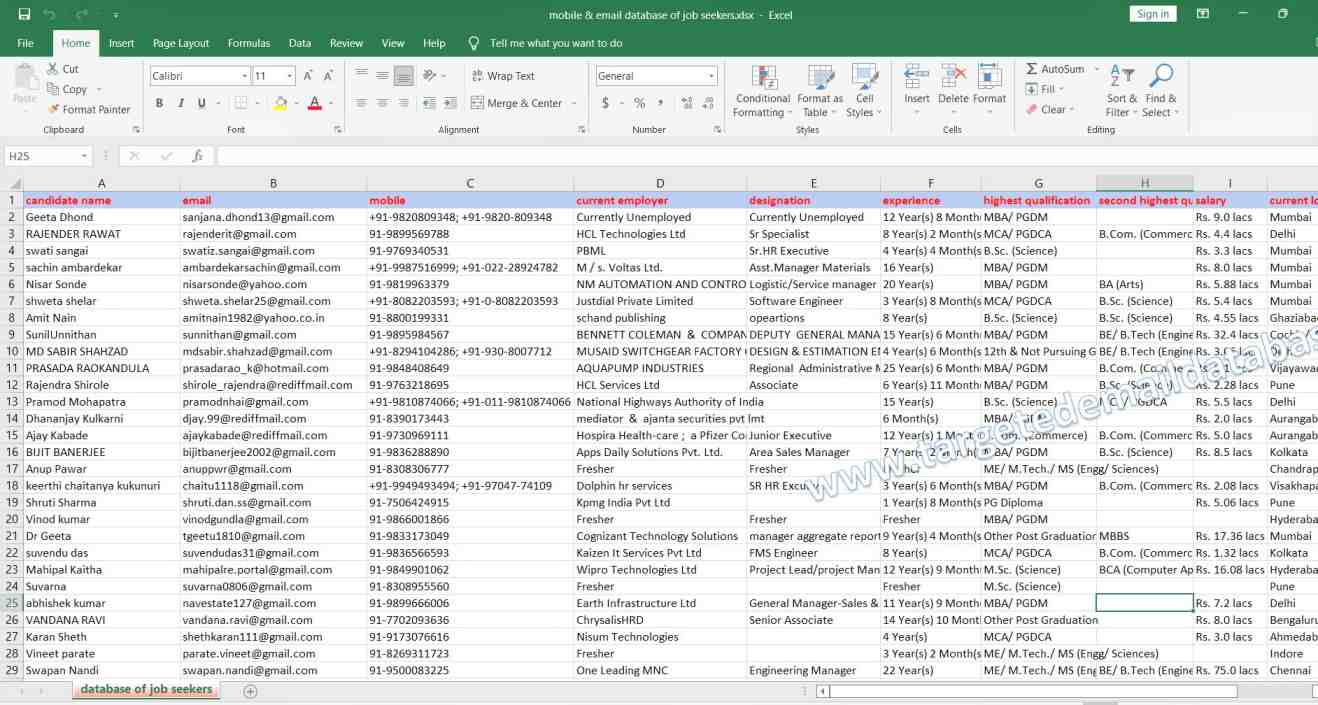Click the borders icon
Screen dimensions: 1318x705
coord(241,103)
